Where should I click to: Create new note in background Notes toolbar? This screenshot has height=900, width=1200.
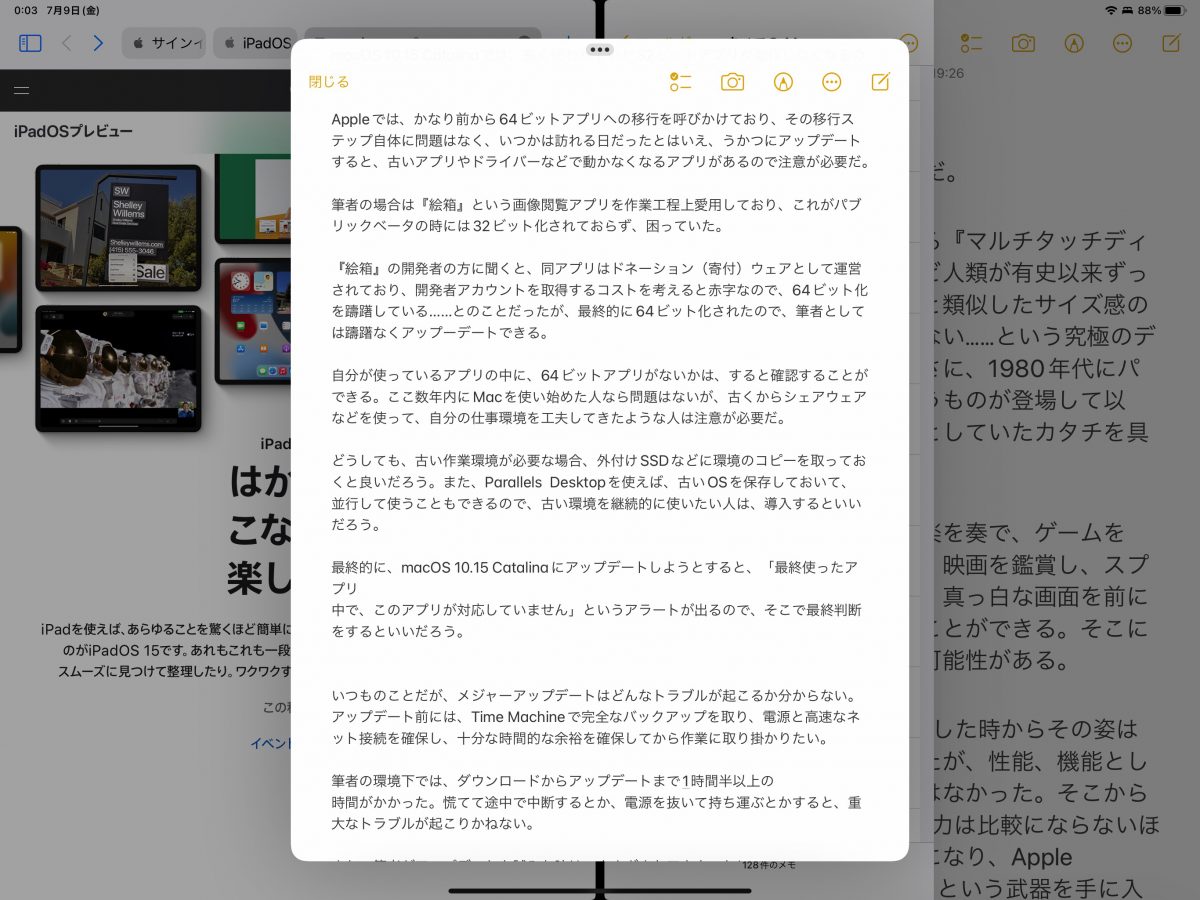1171,43
